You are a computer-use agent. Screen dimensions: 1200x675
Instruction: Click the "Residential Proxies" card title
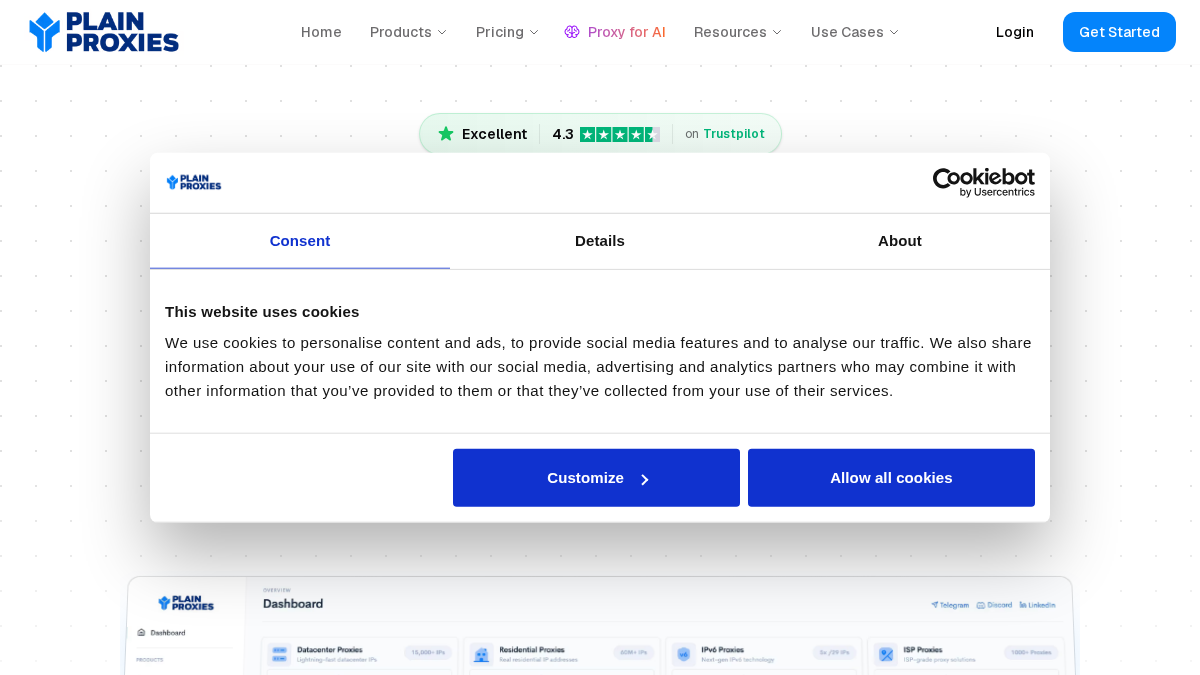(x=531, y=649)
